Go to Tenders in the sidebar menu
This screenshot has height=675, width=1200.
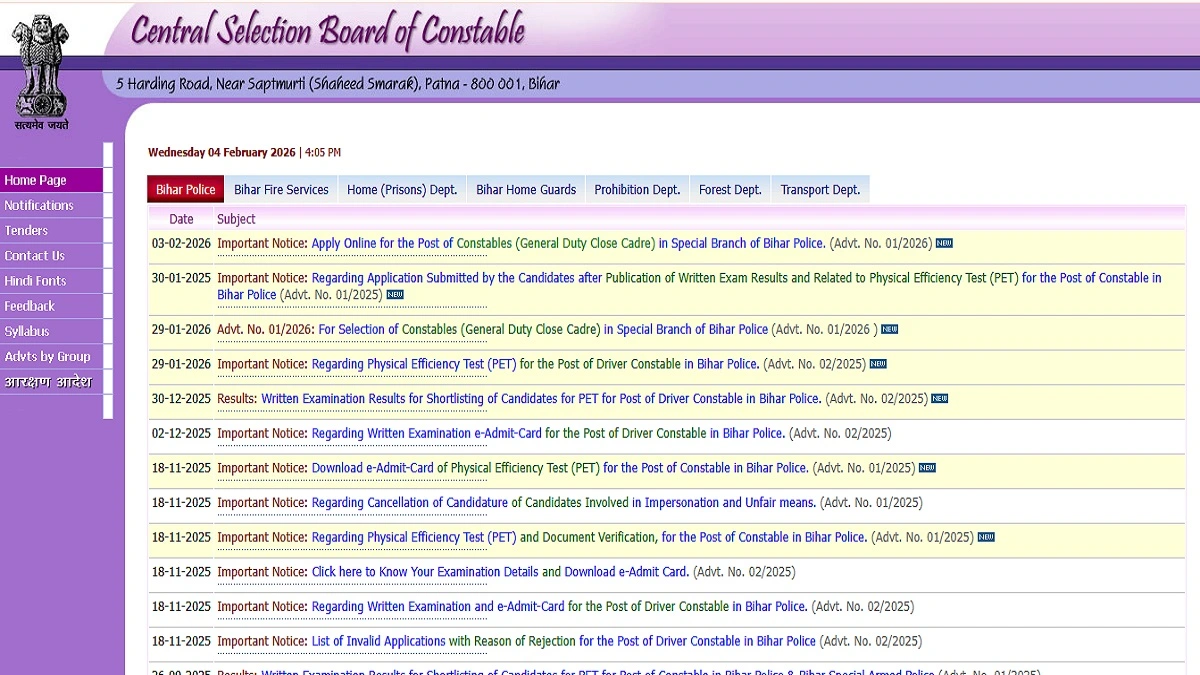click(x=26, y=230)
